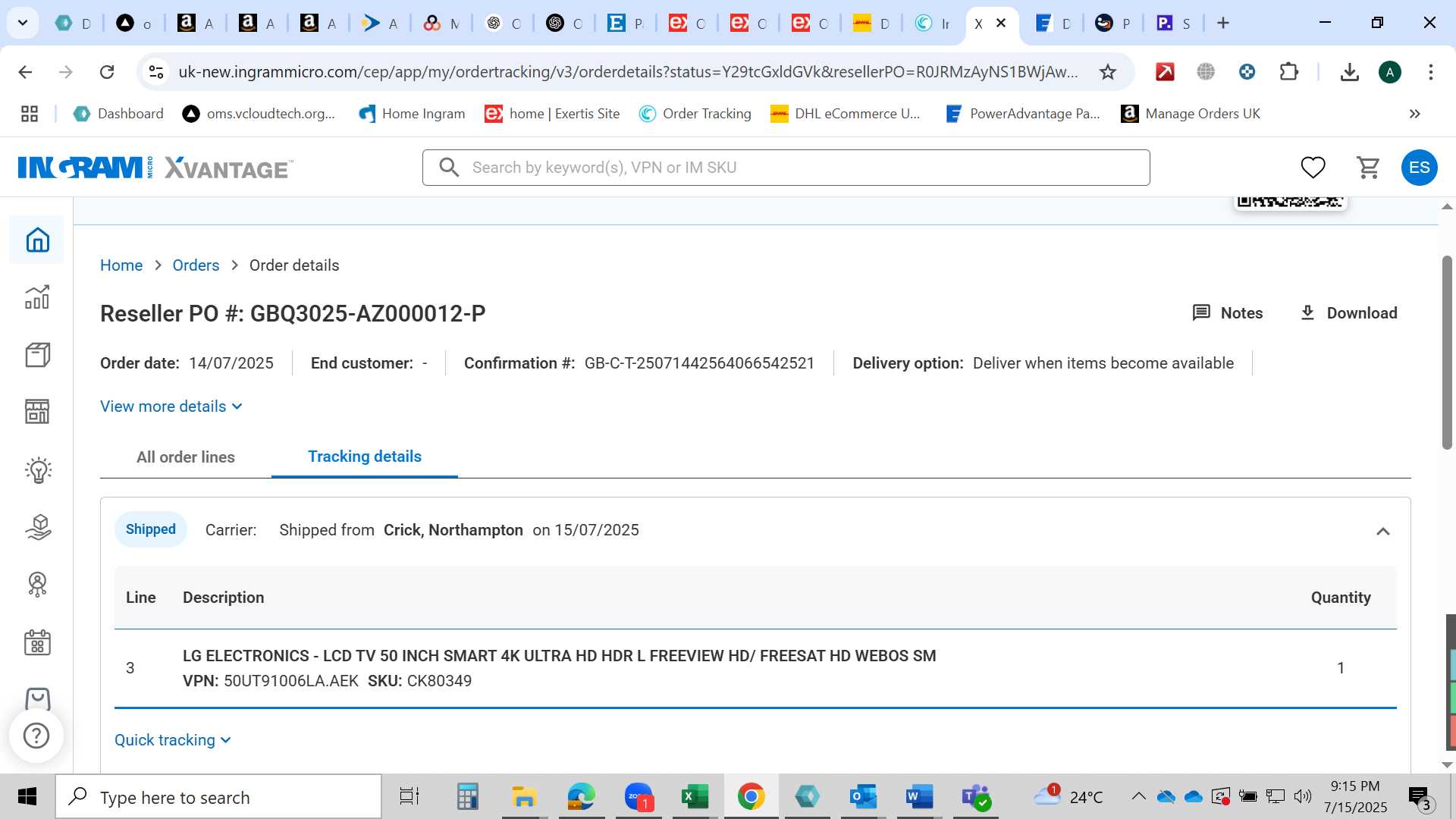Show hidden system tray icons
Image resolution: width=1456 pixels, height=819 pixels.
1138,796
